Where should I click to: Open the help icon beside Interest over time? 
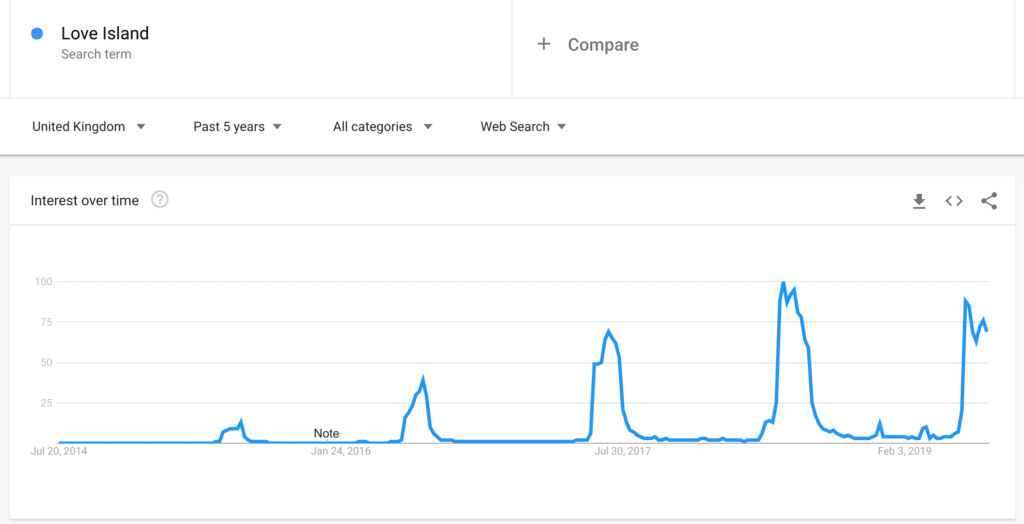160,200
